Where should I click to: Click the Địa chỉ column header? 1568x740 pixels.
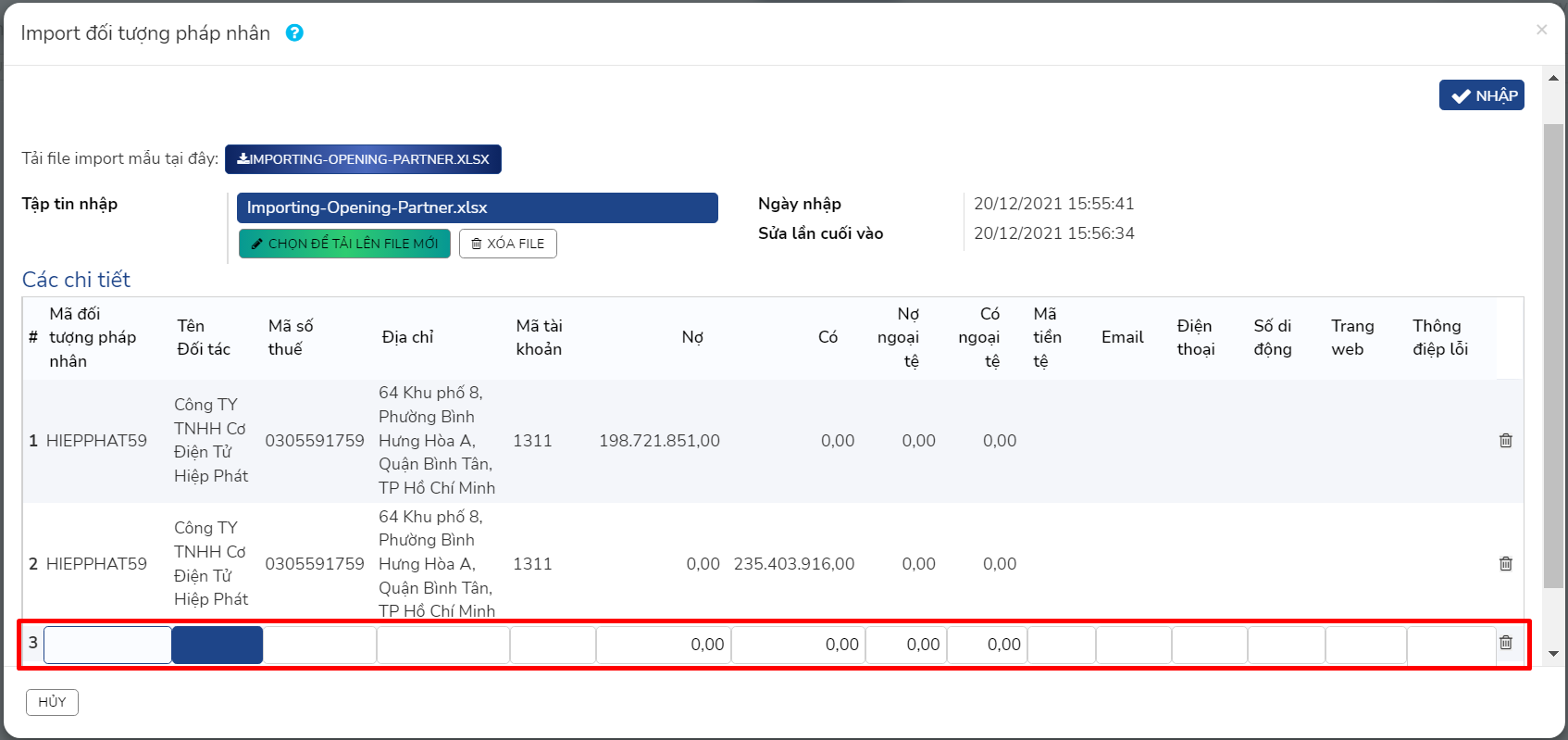[x=407, y=337]
